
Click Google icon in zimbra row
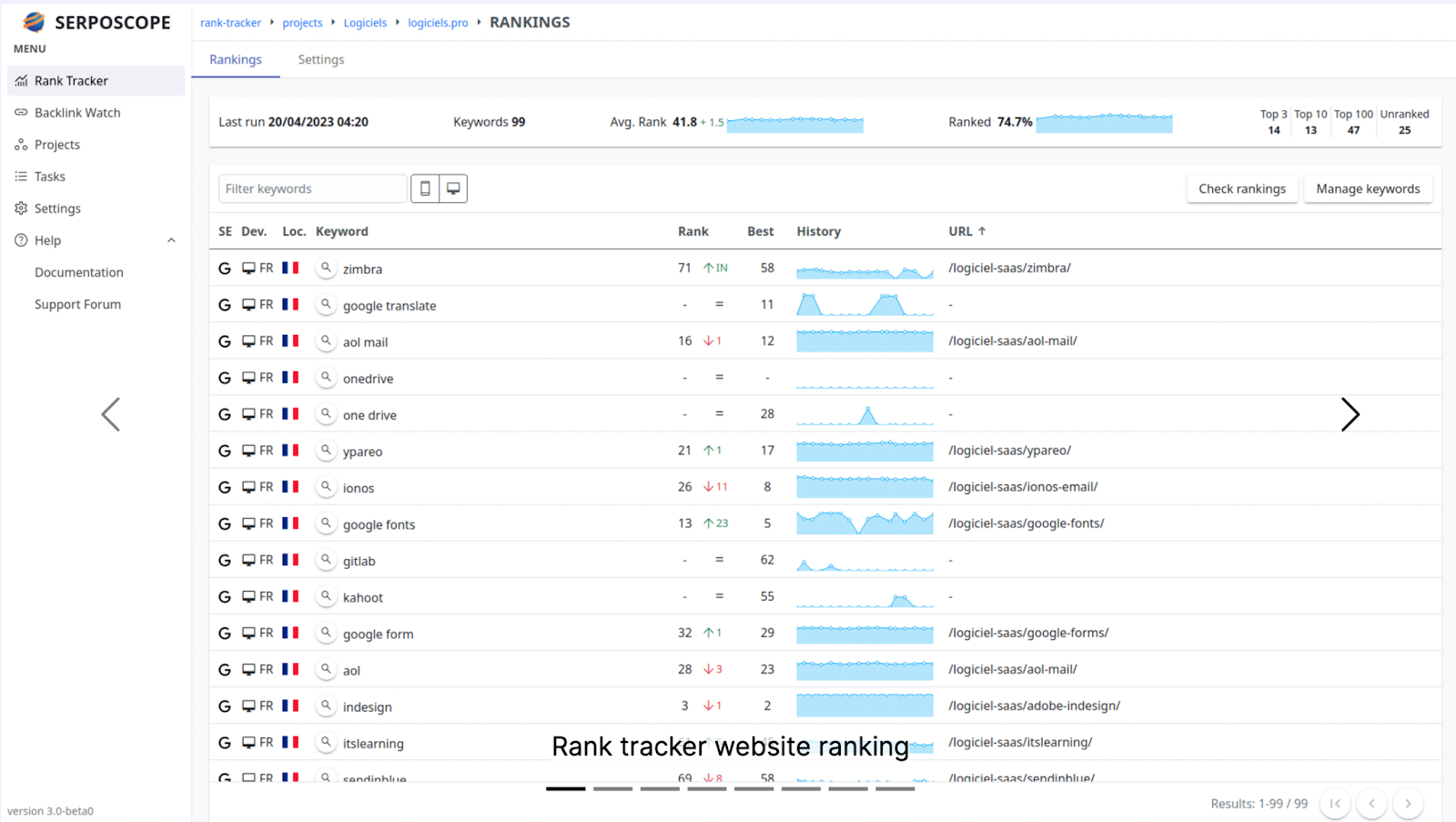225,269
